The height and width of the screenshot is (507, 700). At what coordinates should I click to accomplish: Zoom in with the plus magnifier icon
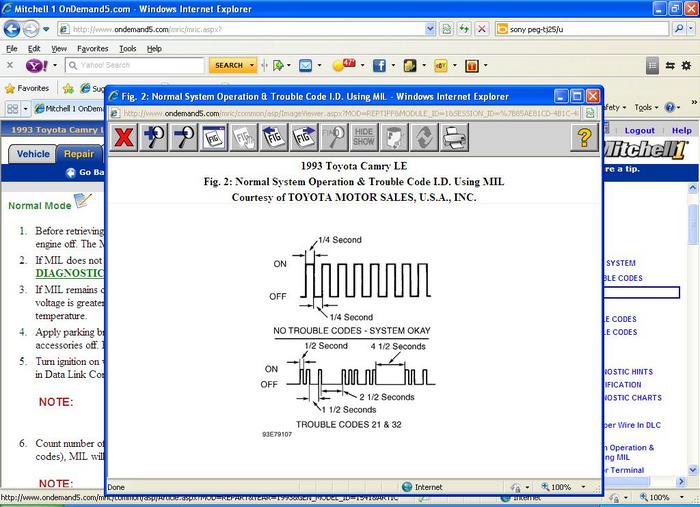[x=154, y=137]
